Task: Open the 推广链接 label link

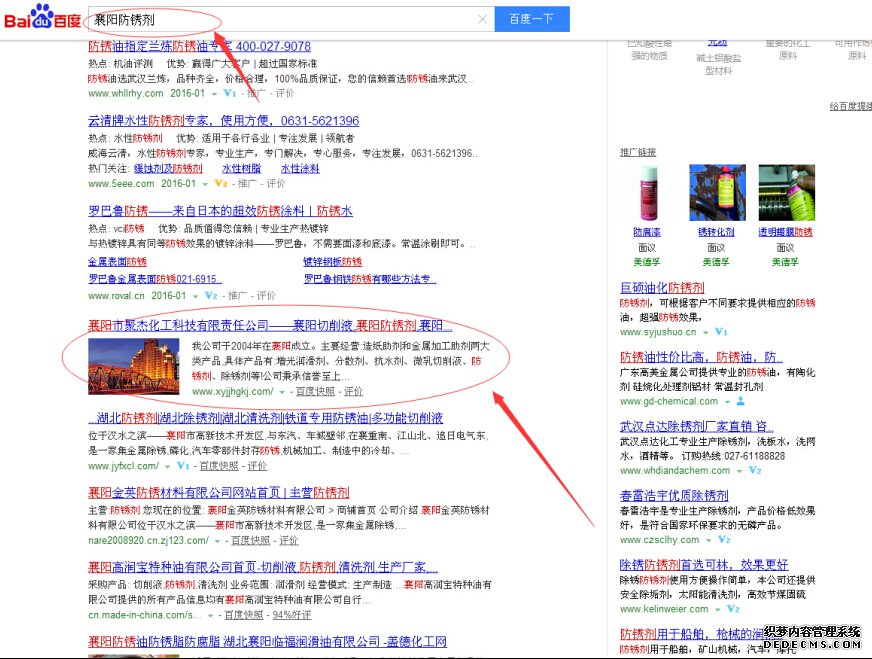Action: point(638,152)
